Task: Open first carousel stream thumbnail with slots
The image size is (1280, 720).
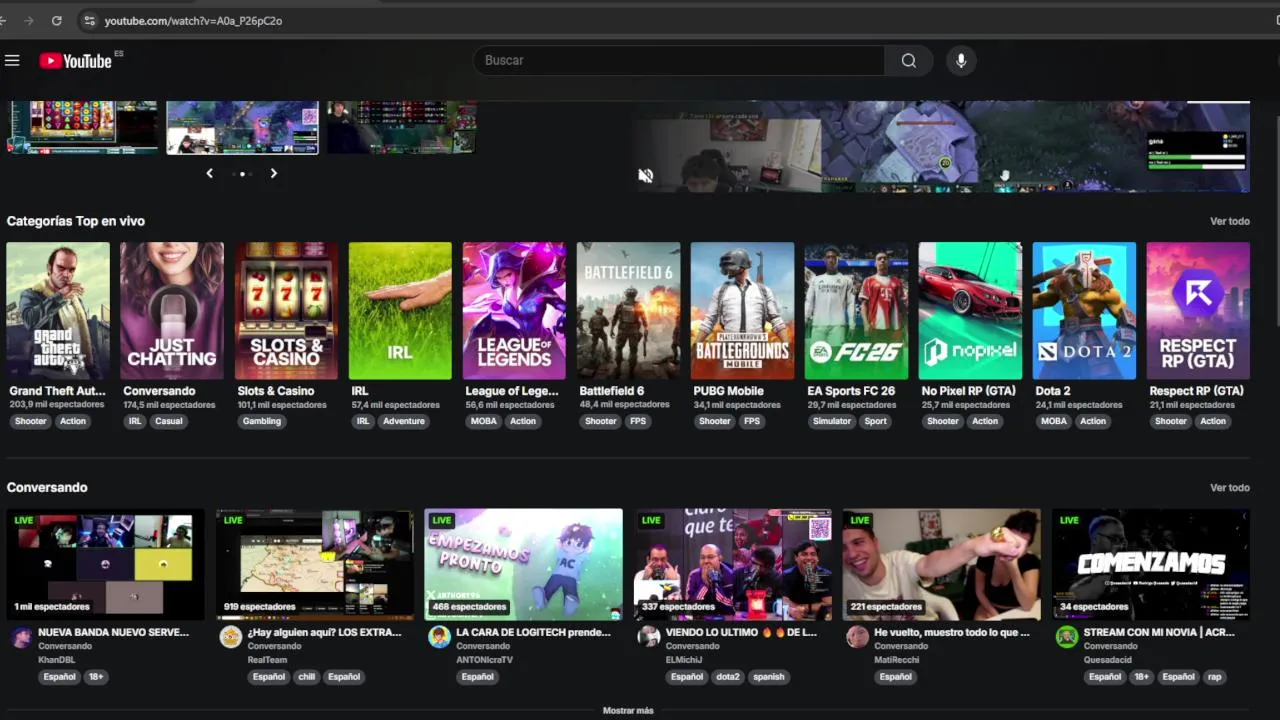Action: coord(82,127)
